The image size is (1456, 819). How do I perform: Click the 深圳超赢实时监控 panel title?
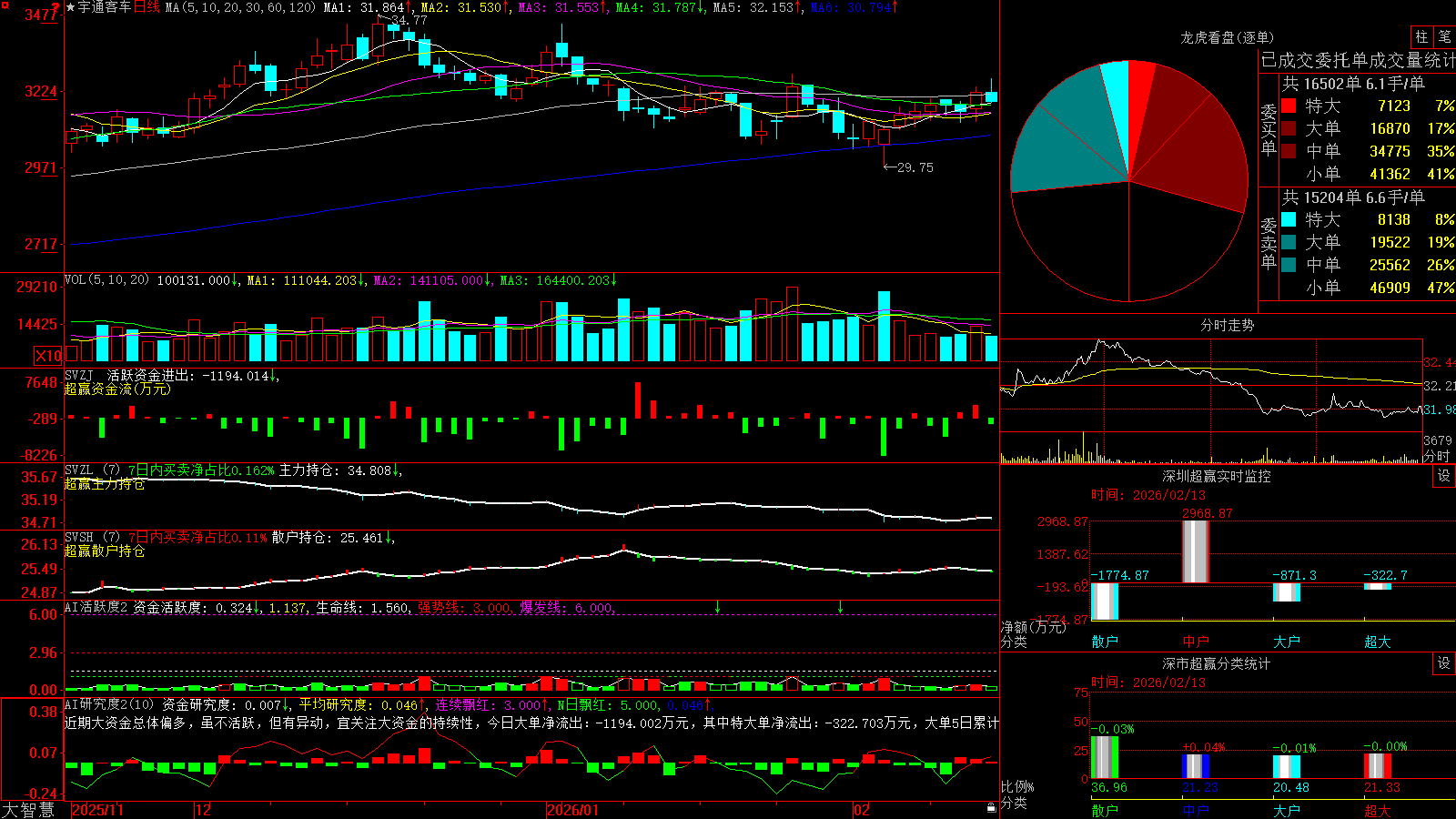pyautogui.click(x=1216, y=476)
